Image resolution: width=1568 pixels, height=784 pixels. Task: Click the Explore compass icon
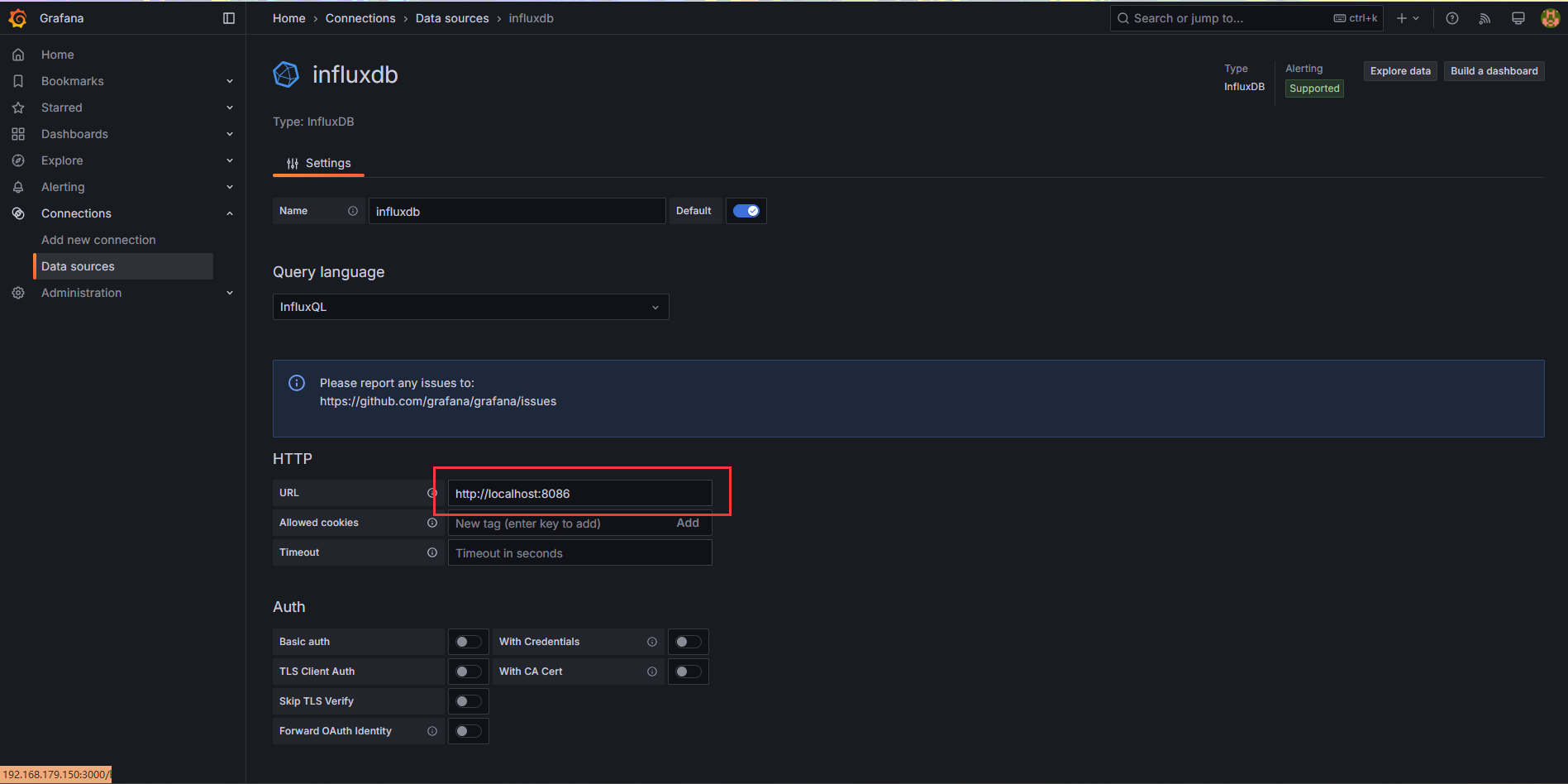[18, 160]
